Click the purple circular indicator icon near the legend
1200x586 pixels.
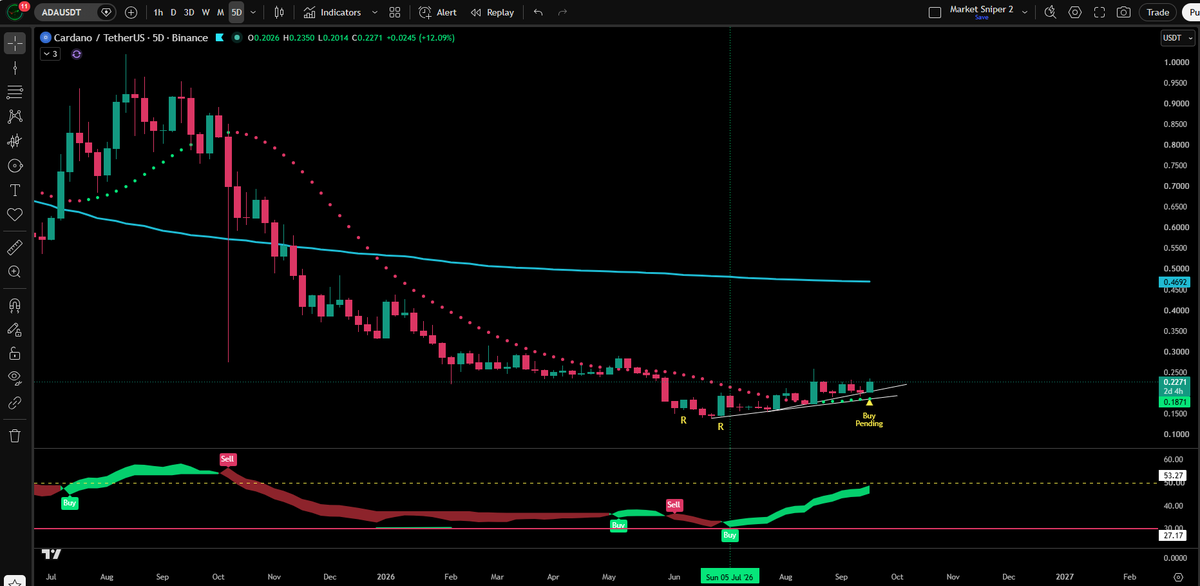tap(76, 54)
